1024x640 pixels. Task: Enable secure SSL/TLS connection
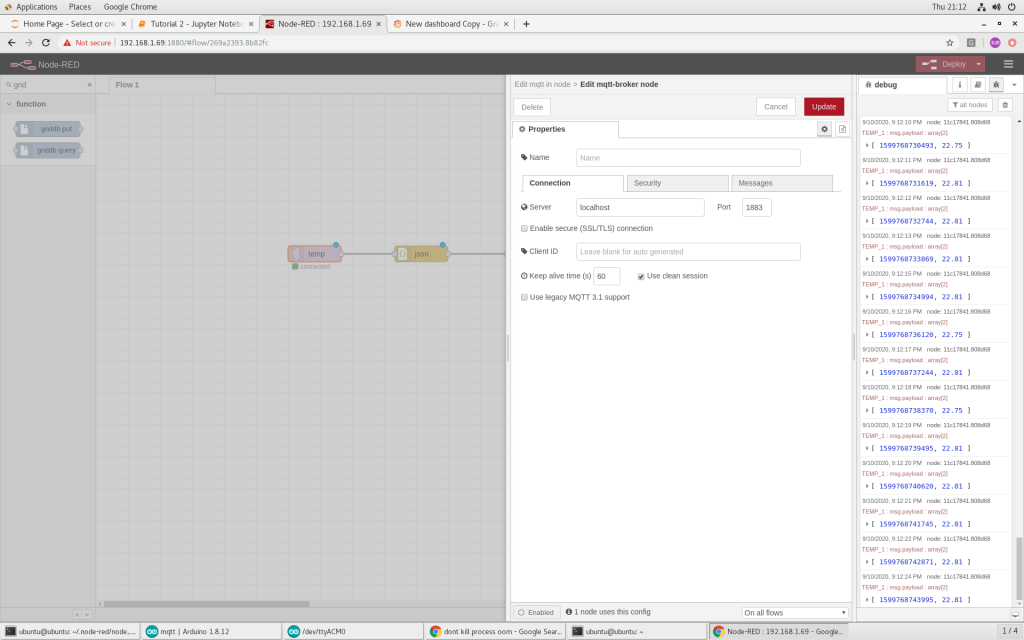(523, 228)
